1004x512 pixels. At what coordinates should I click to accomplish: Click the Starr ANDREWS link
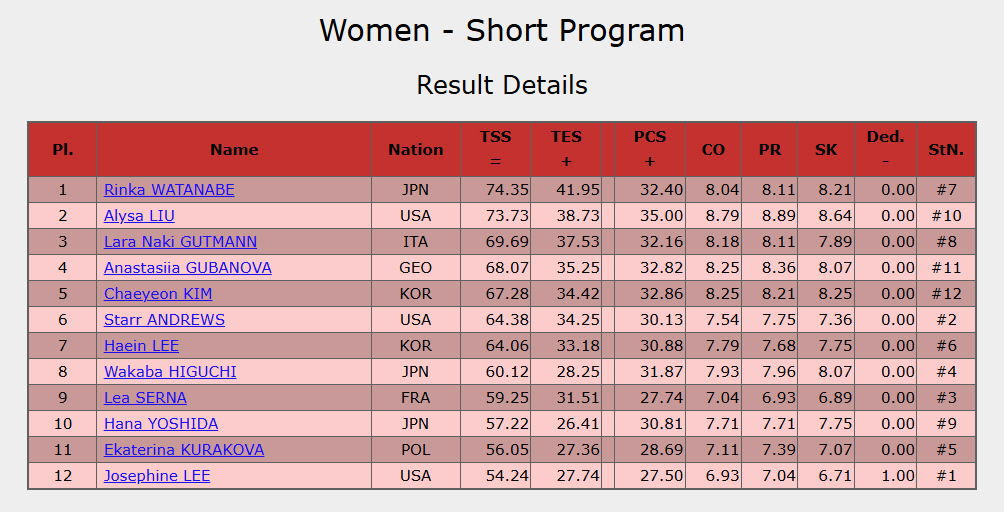(x=164, y=320)
